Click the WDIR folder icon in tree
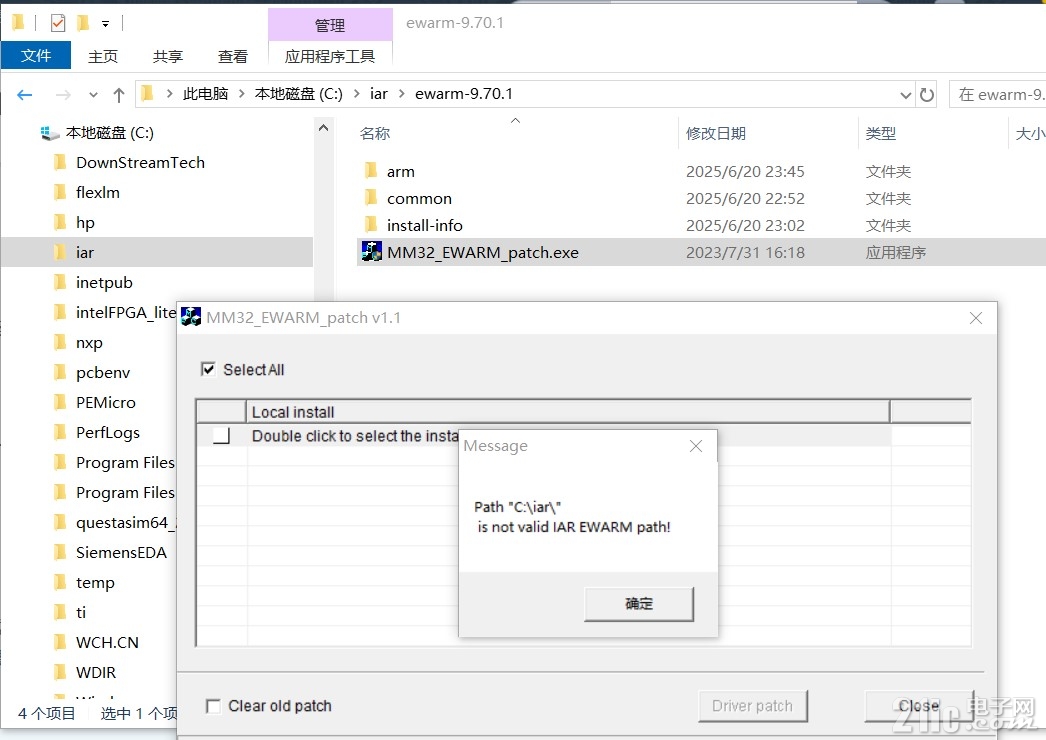The width and height of the screenshot is (1046, 740). point(60,672)
